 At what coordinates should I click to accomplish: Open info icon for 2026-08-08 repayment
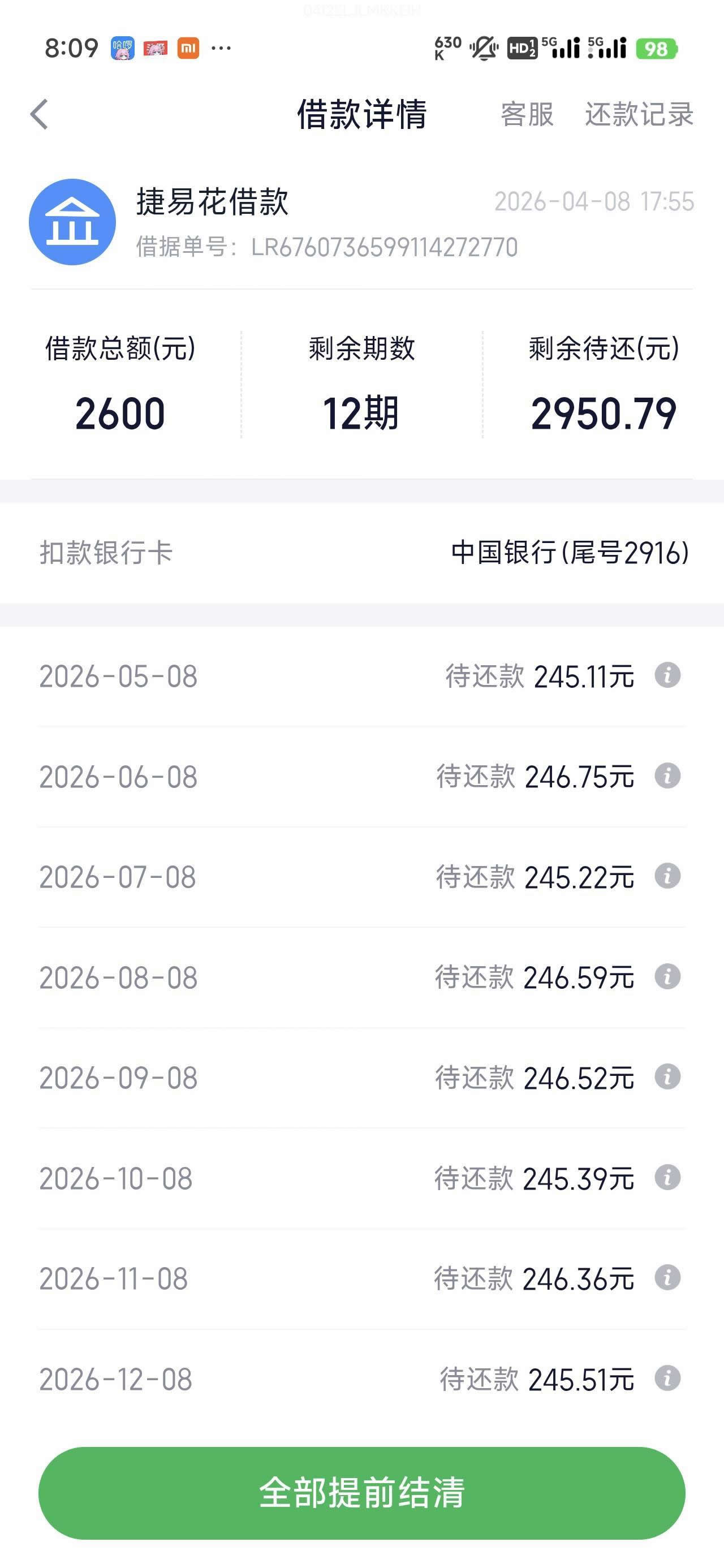tap(667, 977)
